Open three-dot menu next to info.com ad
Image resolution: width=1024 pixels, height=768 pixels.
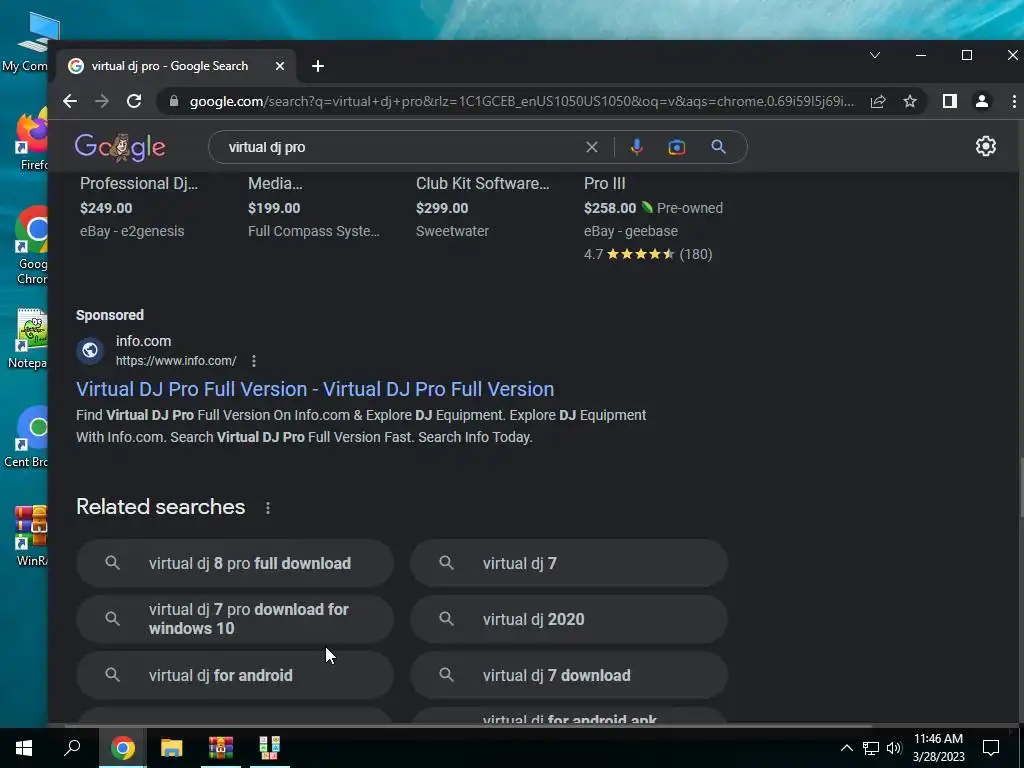(x=254, y=360)
